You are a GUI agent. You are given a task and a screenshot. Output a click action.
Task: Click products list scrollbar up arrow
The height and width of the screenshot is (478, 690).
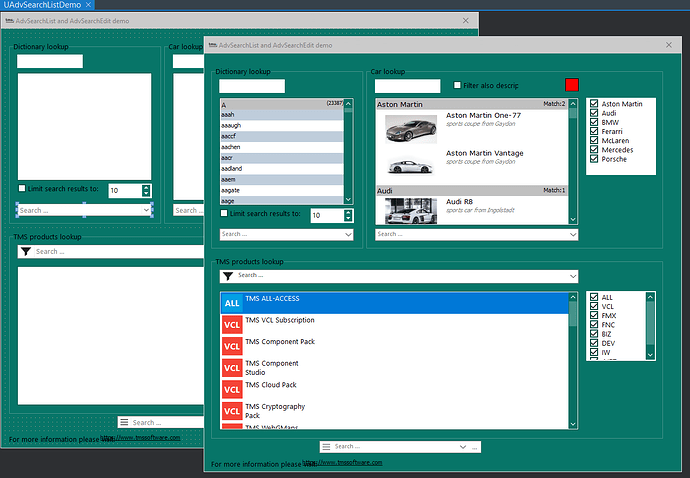coord(573,297)
